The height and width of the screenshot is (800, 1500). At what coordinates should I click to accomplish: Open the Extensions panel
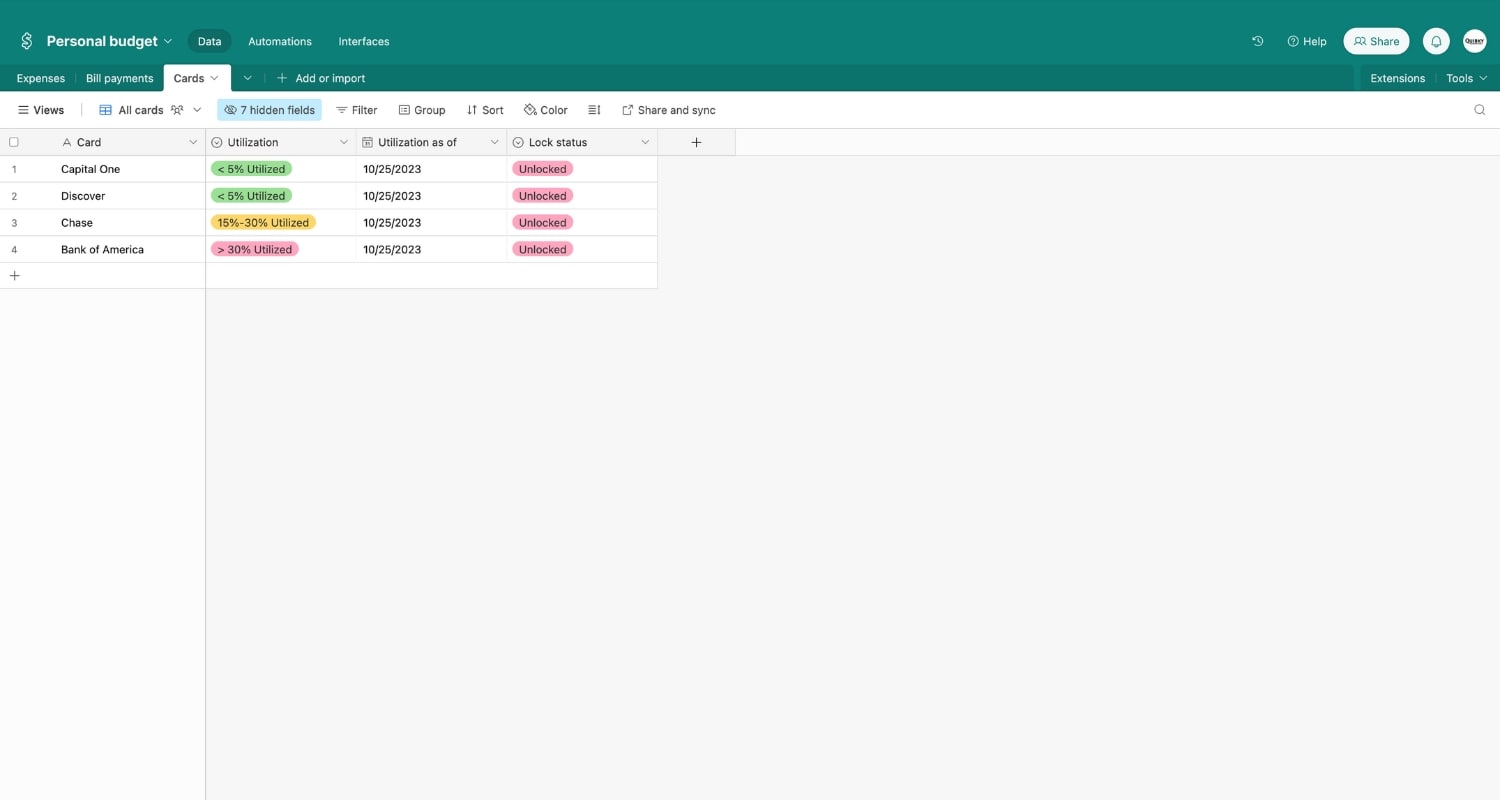pyautogui.click(x=1397, y=78)
